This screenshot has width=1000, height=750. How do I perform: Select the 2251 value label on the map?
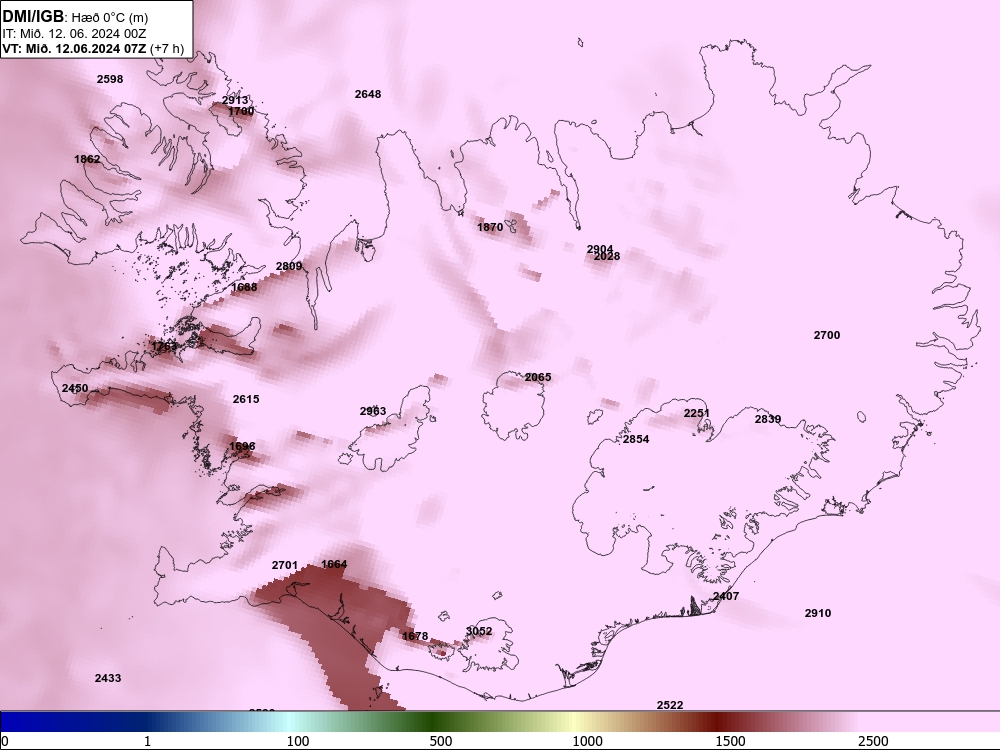tap(697, 413)
